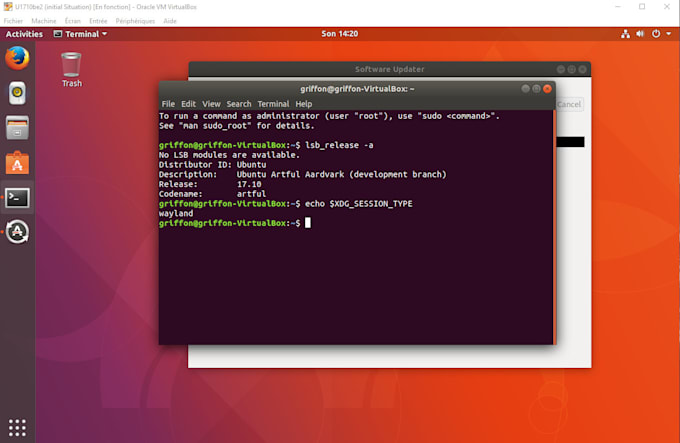Click 'Distributor ID: Ubuntu' line

coord(212,165)
